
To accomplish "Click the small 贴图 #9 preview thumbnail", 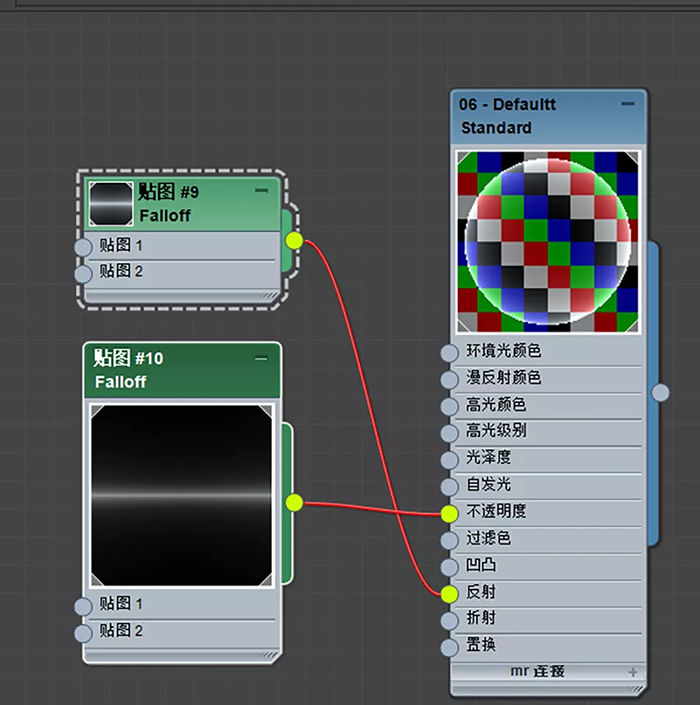I will [x=110, y=203].
